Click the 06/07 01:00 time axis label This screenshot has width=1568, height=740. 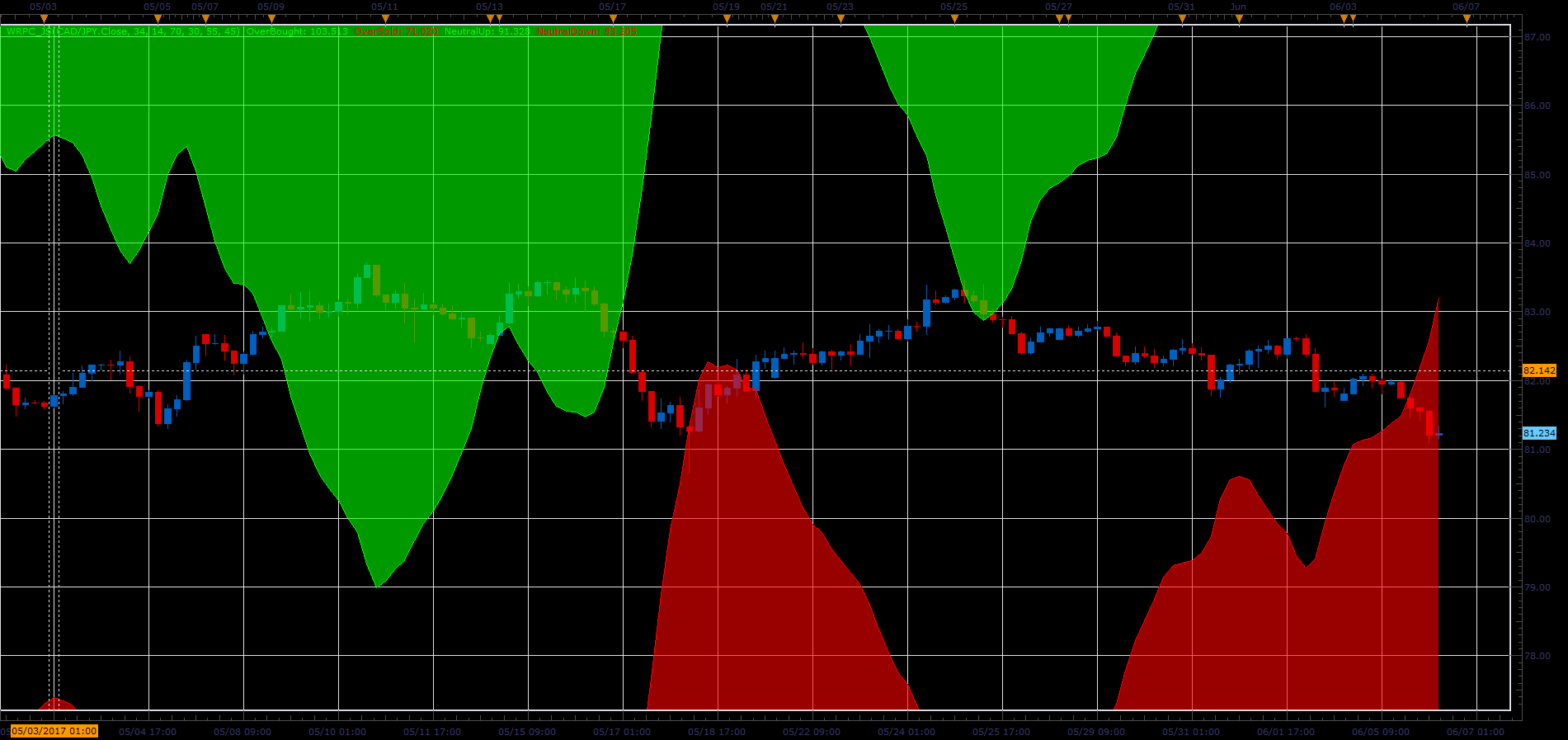tap(1476, 732)
